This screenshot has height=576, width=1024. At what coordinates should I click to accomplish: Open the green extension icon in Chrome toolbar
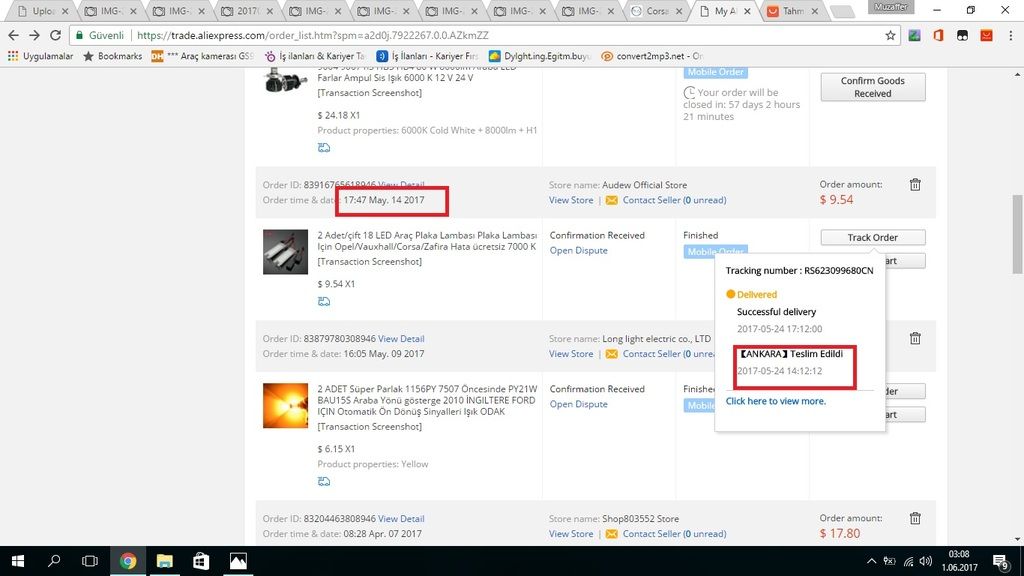(914, 35)
